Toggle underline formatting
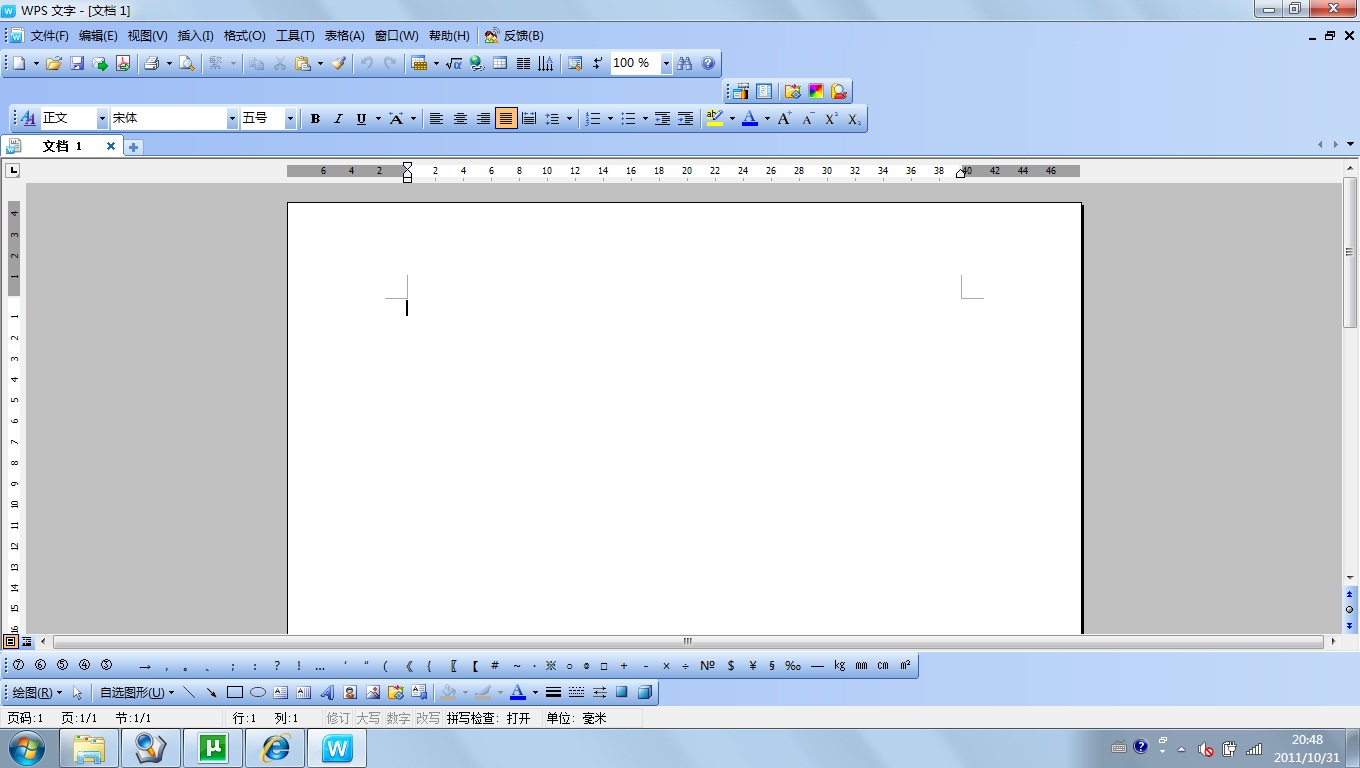Viewport: 1360px width, 768px height. [x=360, y=118]
